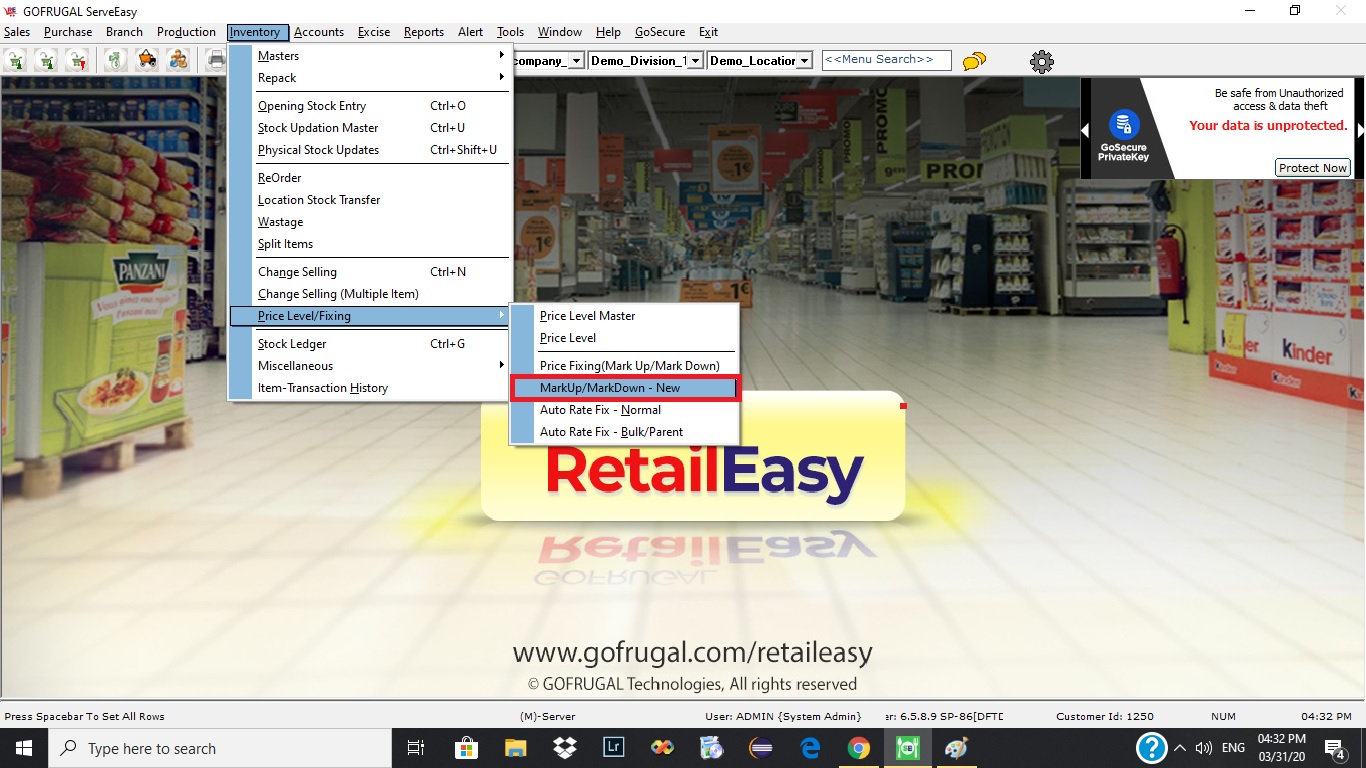Click "User: ADMIN {System Admin}" status text
Screen dimensions: 1366x768
coord(783,717)
